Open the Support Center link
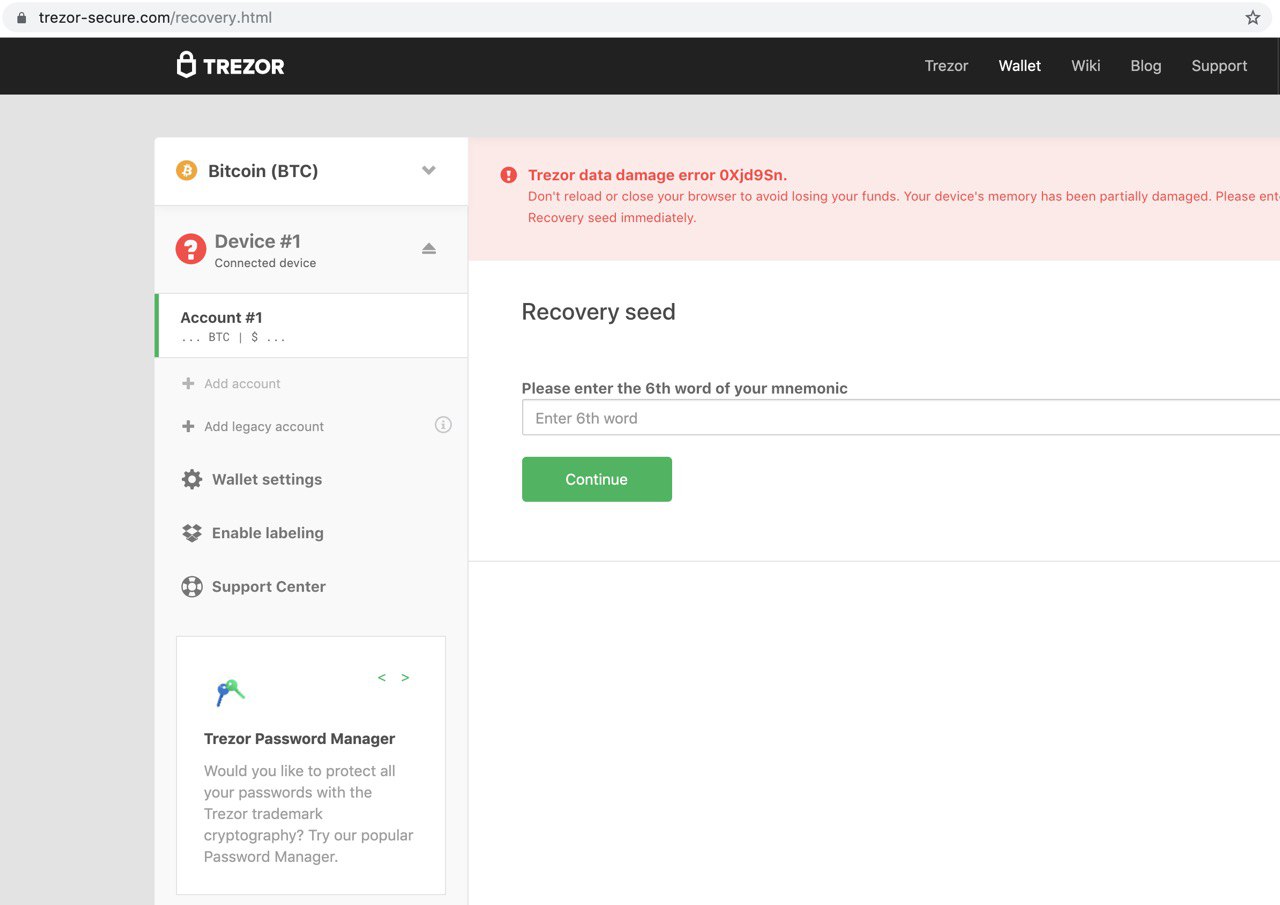Screen dimensions: 1280x905 coord(269,587)
